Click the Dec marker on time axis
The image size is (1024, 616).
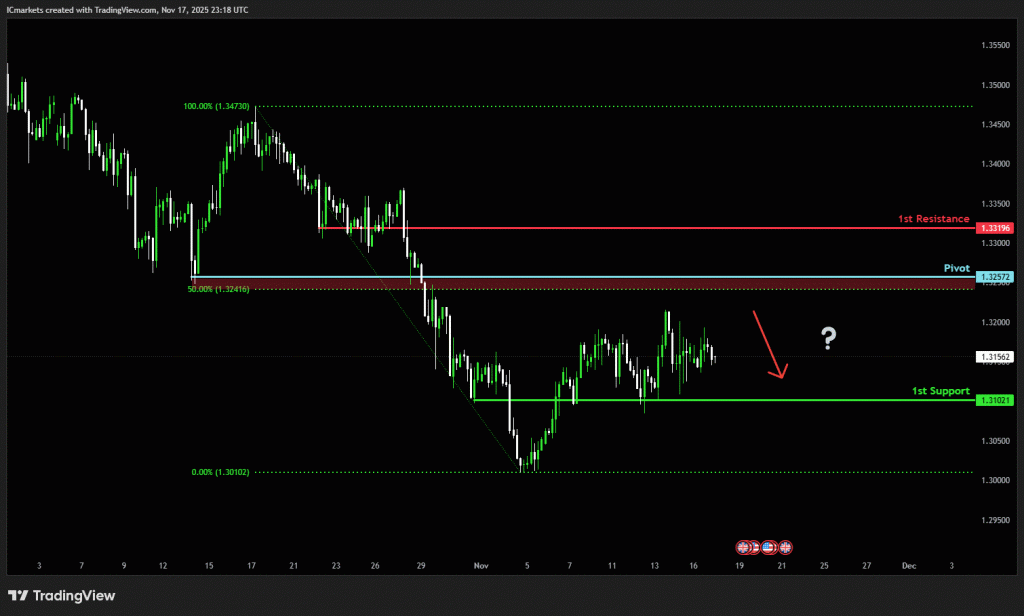(x=908, y=565)
